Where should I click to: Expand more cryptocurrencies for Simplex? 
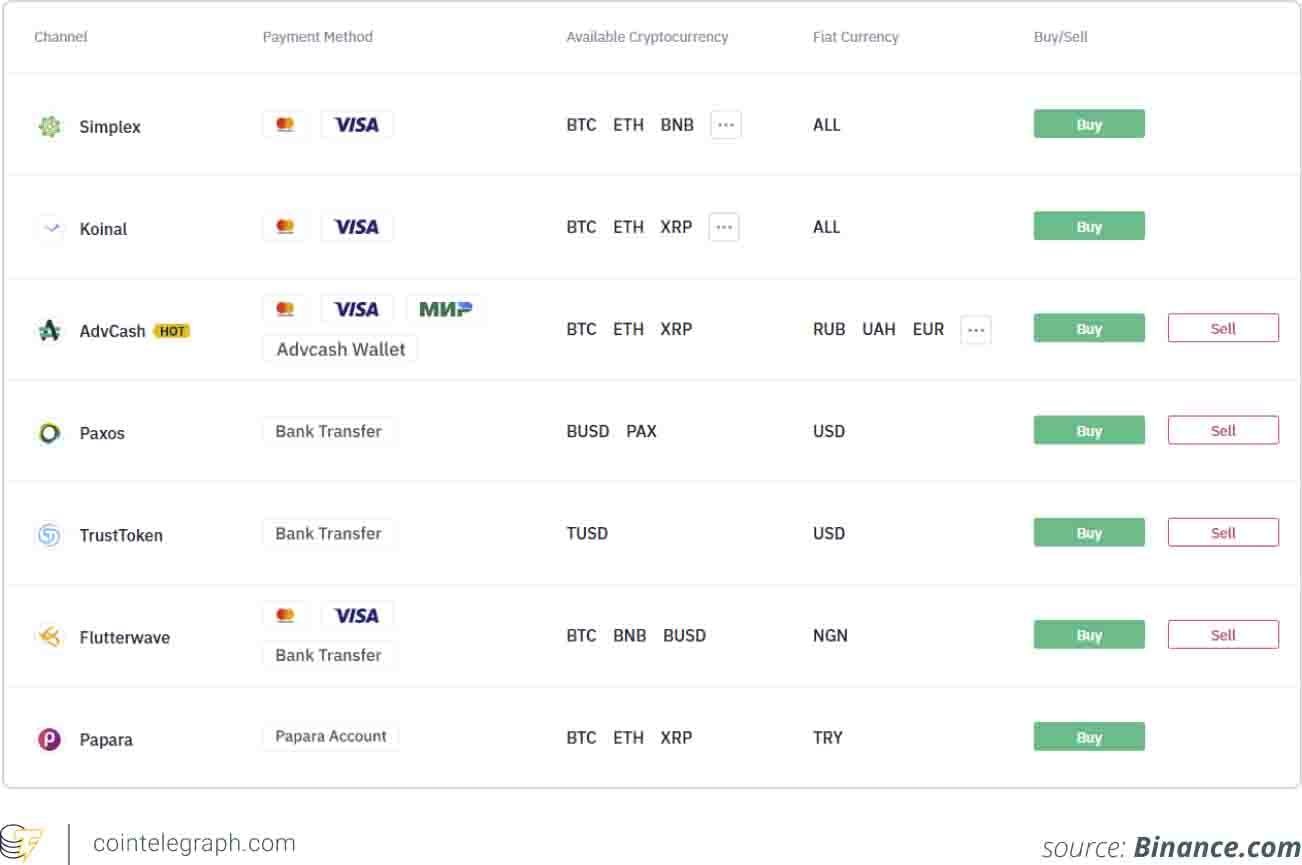pos(726,125)
